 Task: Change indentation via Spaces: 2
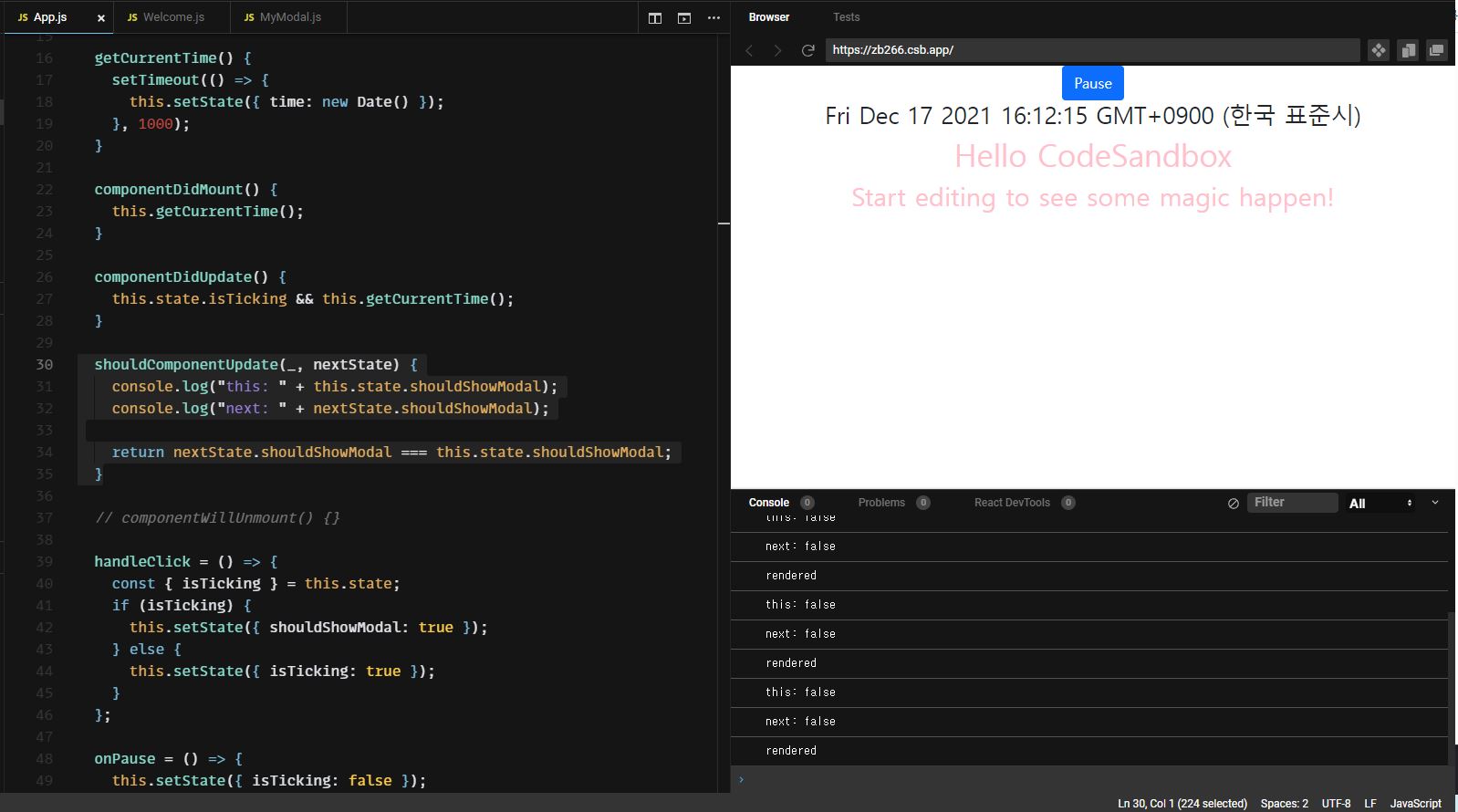[1284, 803]
